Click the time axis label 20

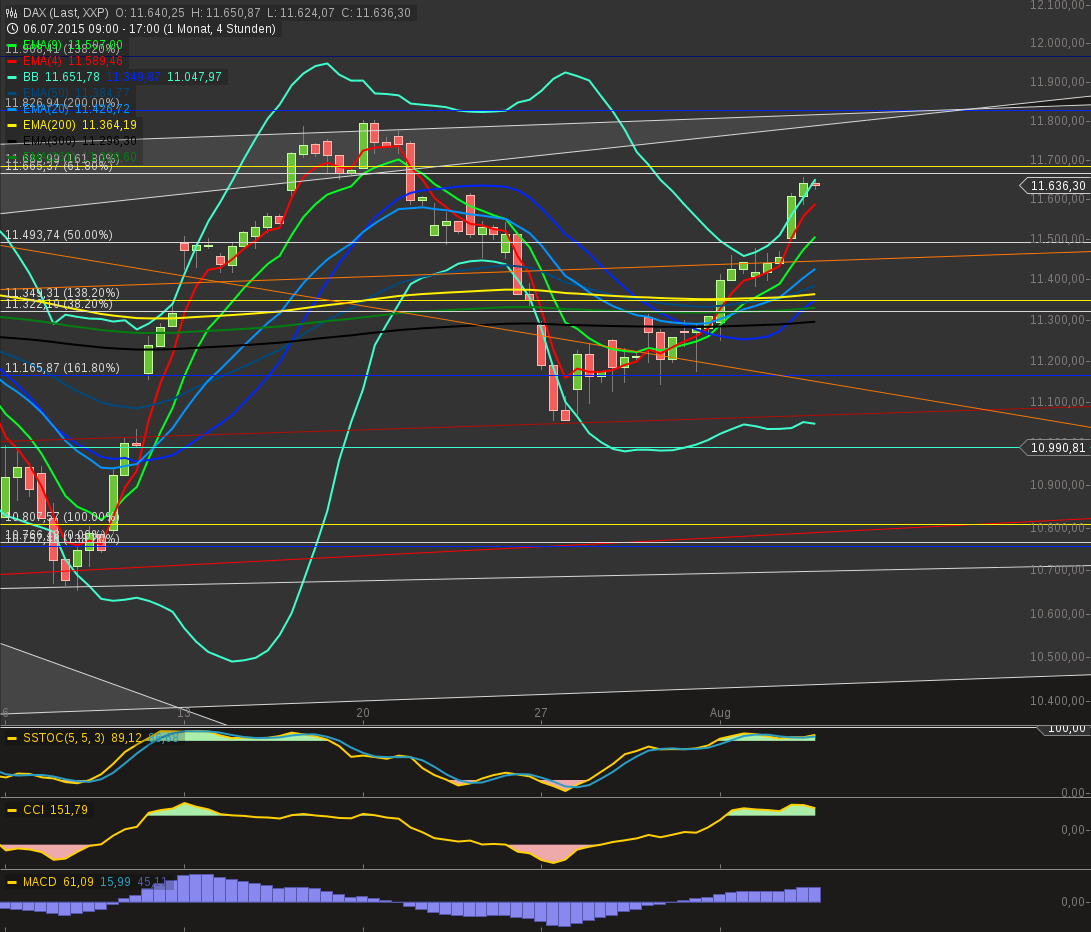(363, 713)
